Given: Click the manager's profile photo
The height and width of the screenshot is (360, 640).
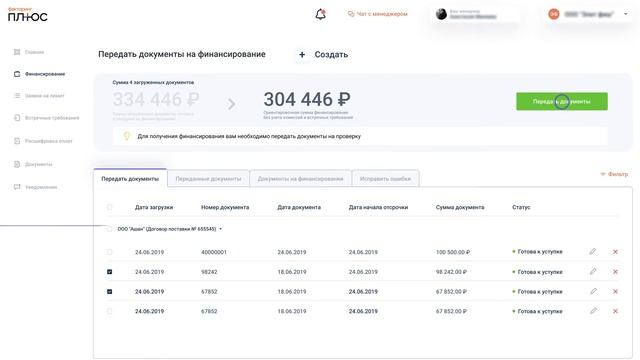Looking at the screenshot, I should click(x=441, y=14).
